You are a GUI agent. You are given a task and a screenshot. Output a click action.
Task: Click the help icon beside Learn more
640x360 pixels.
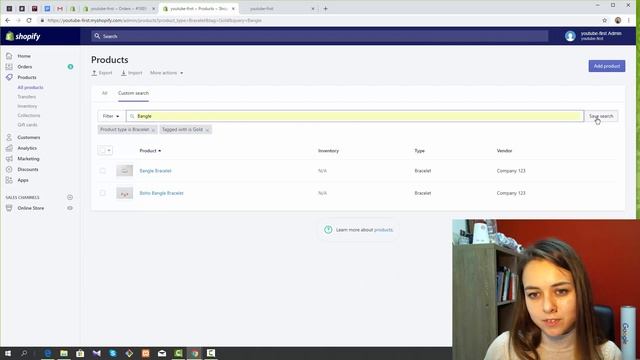(328, 230)
